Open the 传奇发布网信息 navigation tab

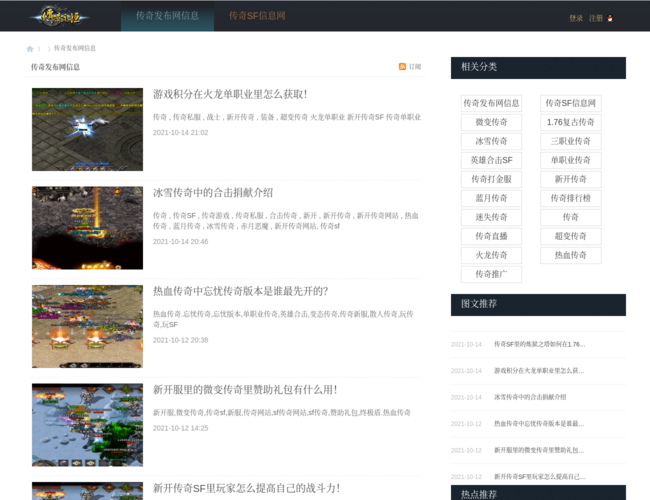160,16
